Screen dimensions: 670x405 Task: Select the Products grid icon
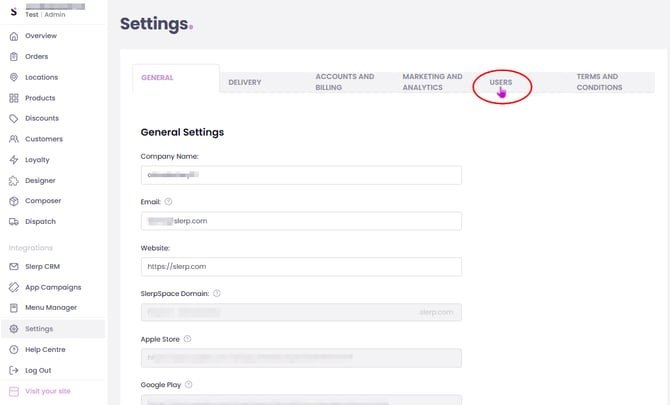pos(14,98)
